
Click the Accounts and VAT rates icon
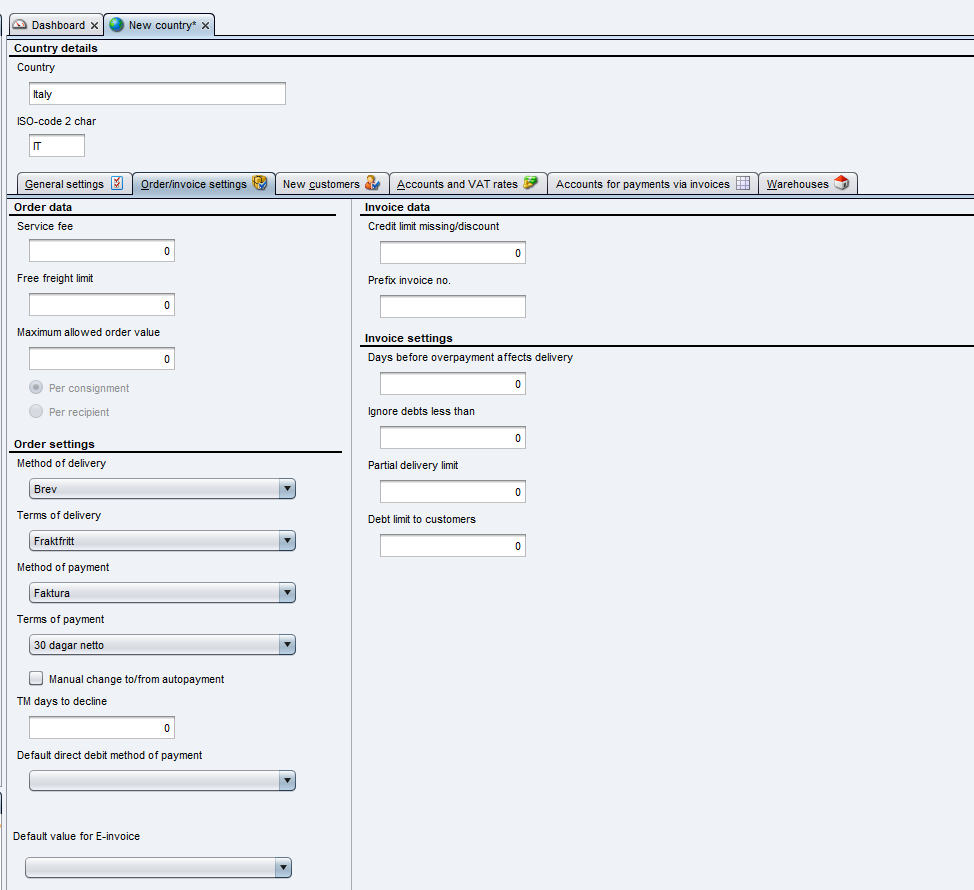click(x=531, y=184)
